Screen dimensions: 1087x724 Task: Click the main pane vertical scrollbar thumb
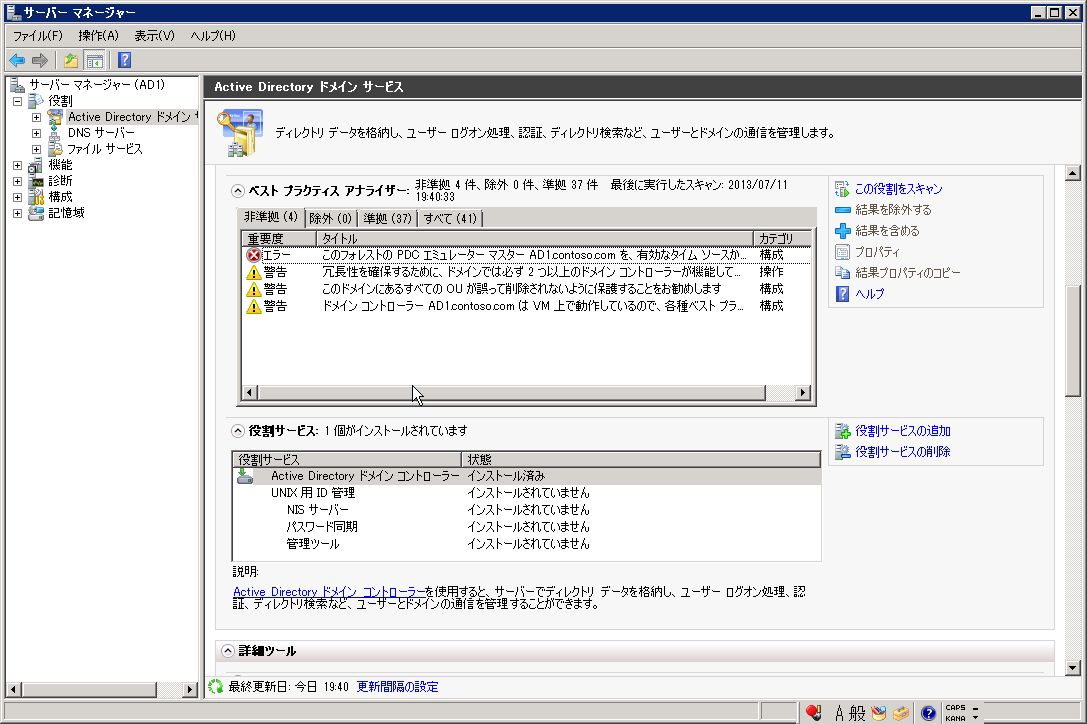(1072, 341)
